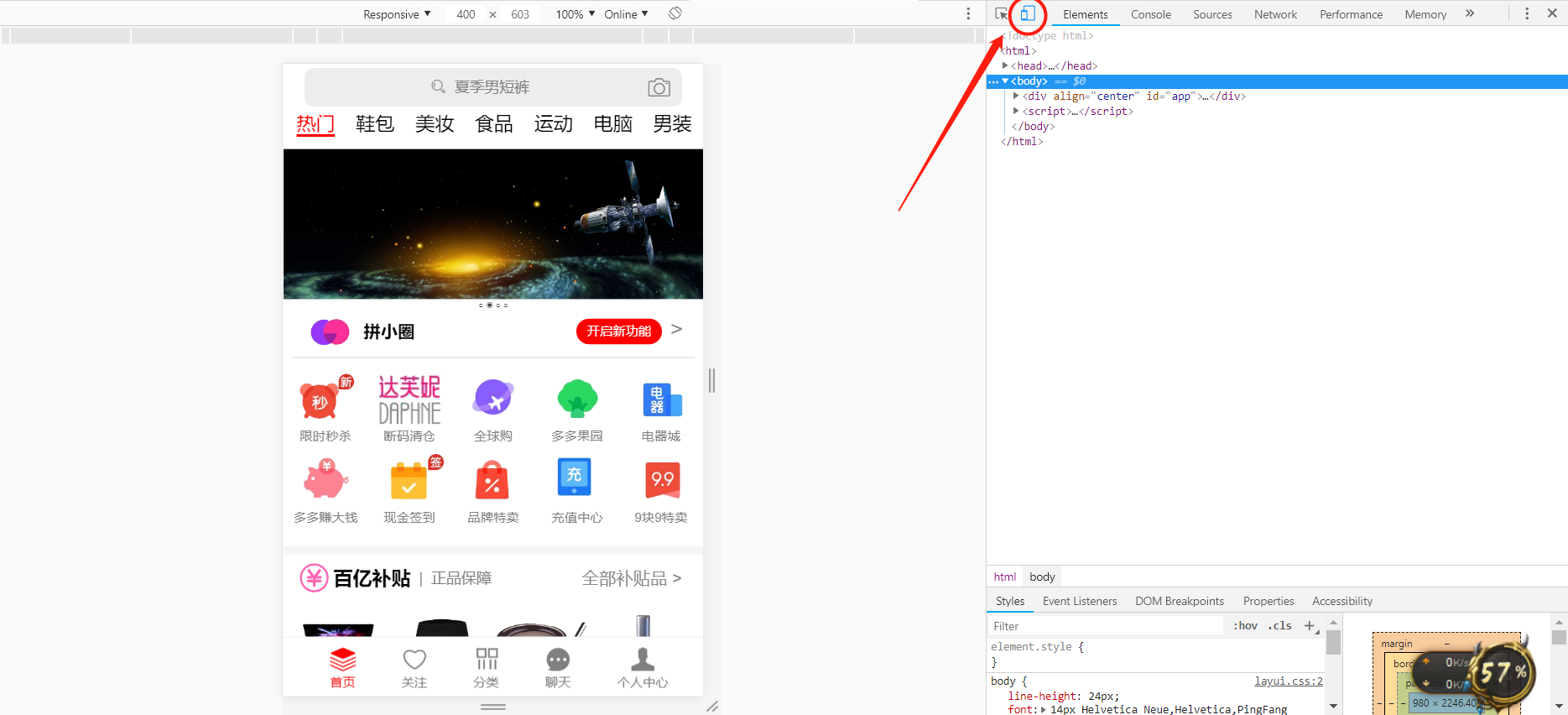Select the 运动 category tab
The width and height of the screenshot is (1568, 715).
pyautogui.click(x=554, y=123)
